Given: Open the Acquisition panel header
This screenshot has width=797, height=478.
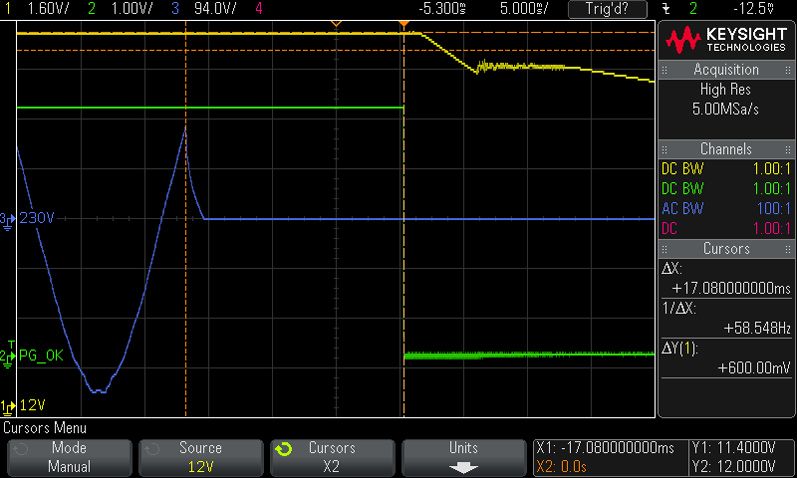Looking at the screenshot, I should click(726, 70).
